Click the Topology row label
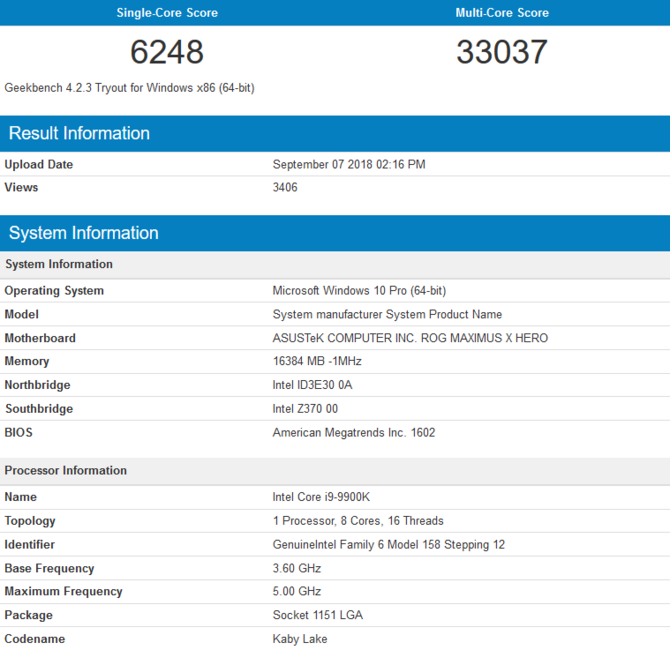 coord(30,521)
